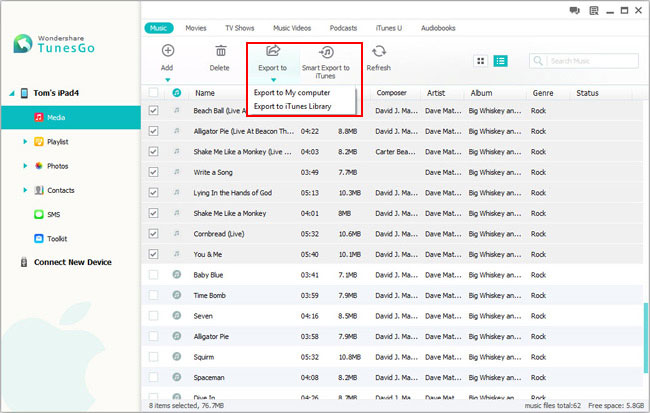Click the music icon beside Squirm
The height and width of the screenshot is (413, 650).
177,357
